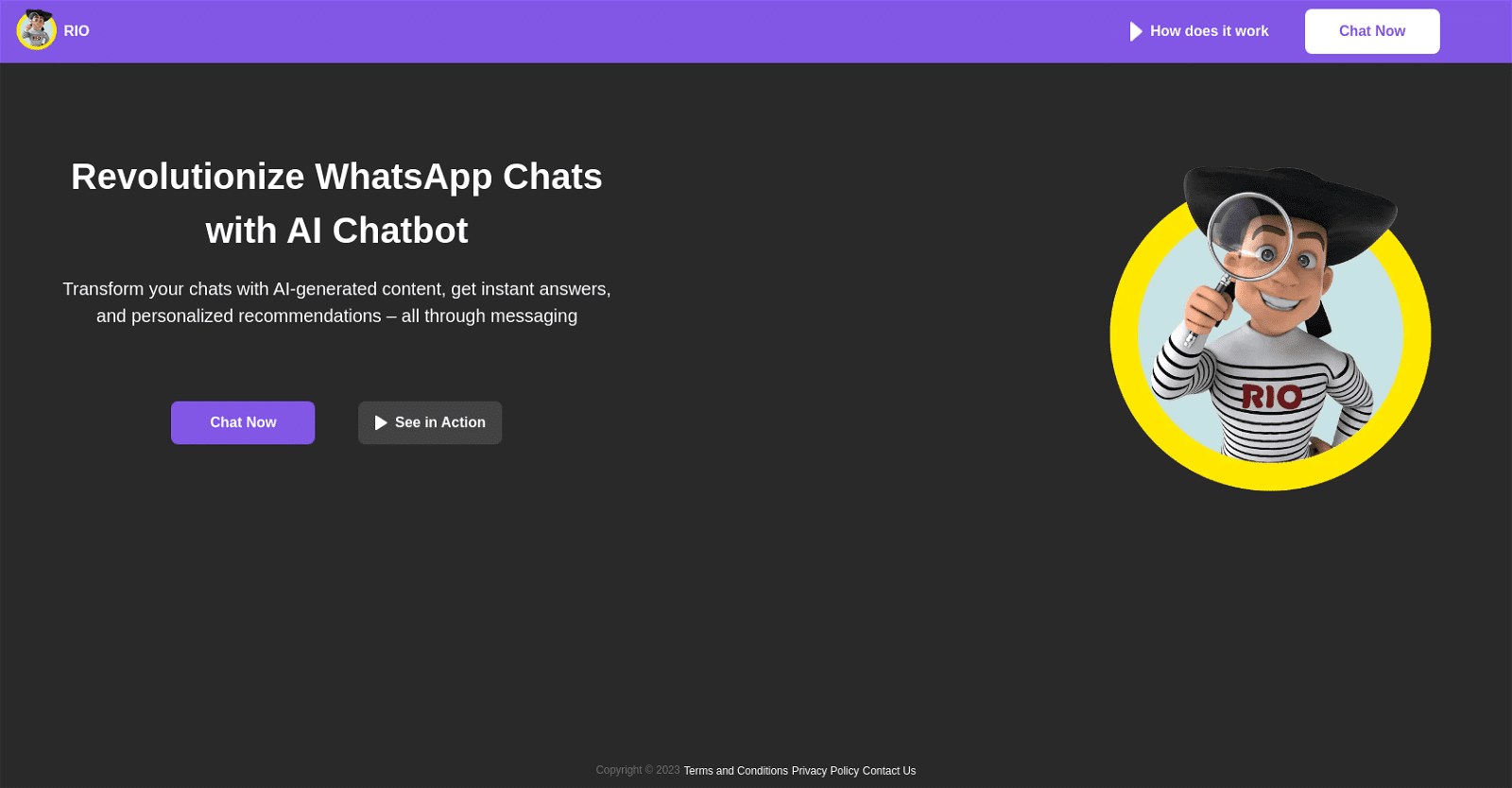Open the Privacy Policy footer link
The width and height of the screenshot is (1512, 788).
point(825,771)
